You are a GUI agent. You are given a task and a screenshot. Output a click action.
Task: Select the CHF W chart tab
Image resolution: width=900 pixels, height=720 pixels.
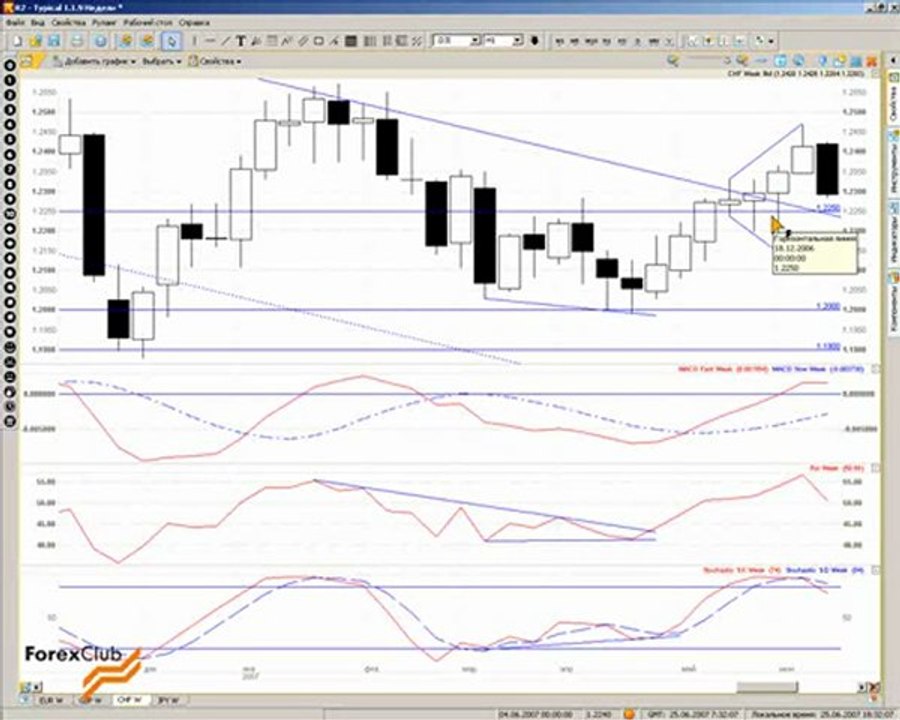[x=130, y=701]
